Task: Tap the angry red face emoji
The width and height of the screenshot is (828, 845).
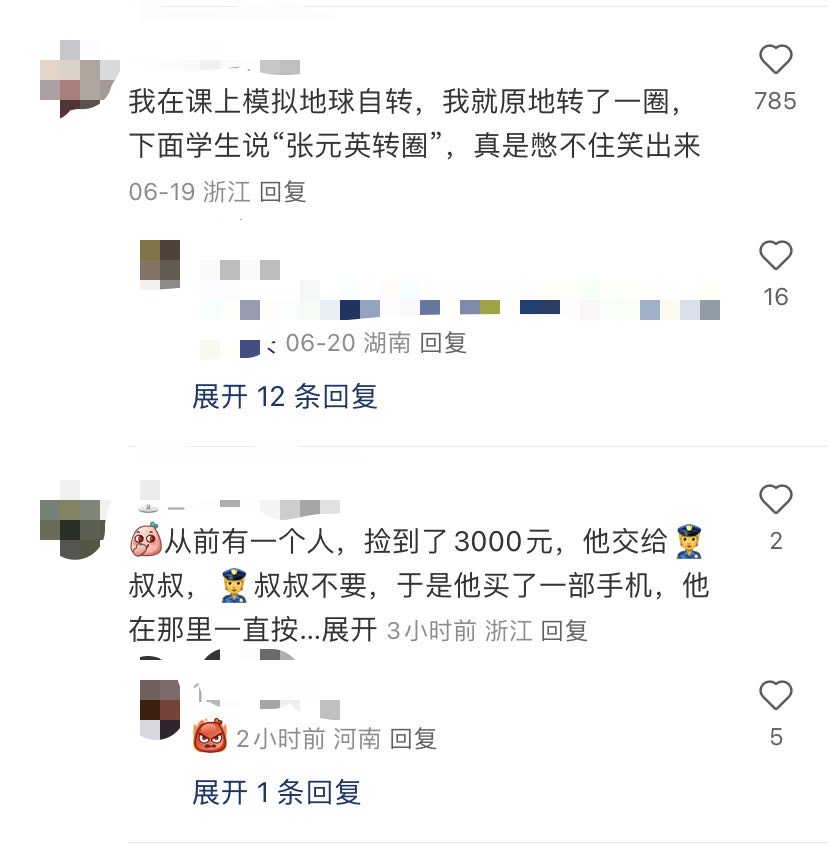Action: coord(210,736)
